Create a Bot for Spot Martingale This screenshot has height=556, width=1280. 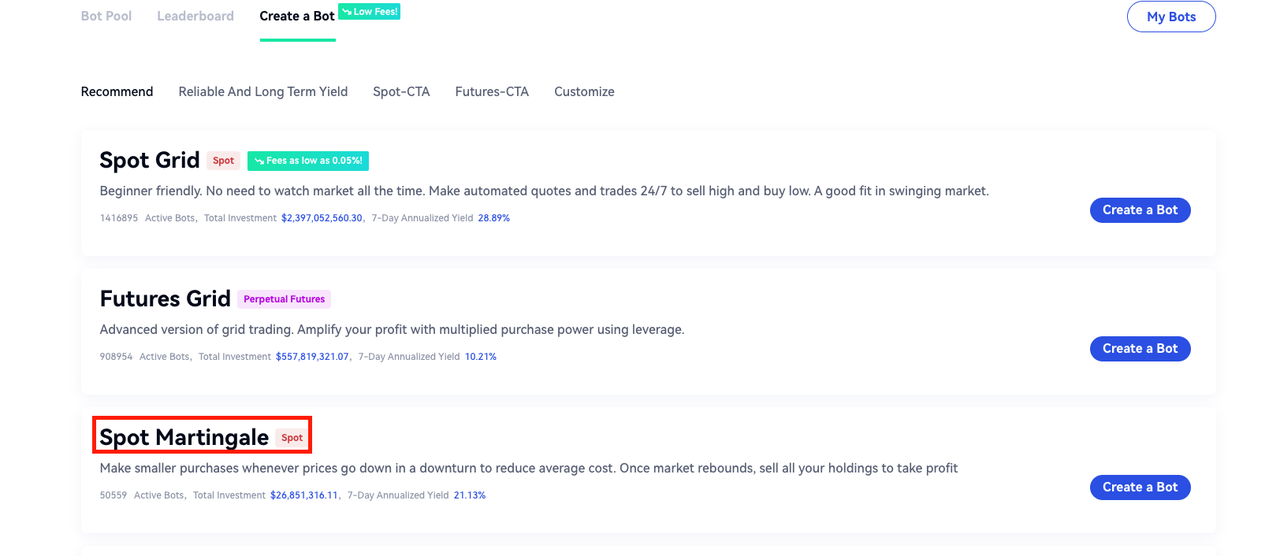coord(1140,487)
